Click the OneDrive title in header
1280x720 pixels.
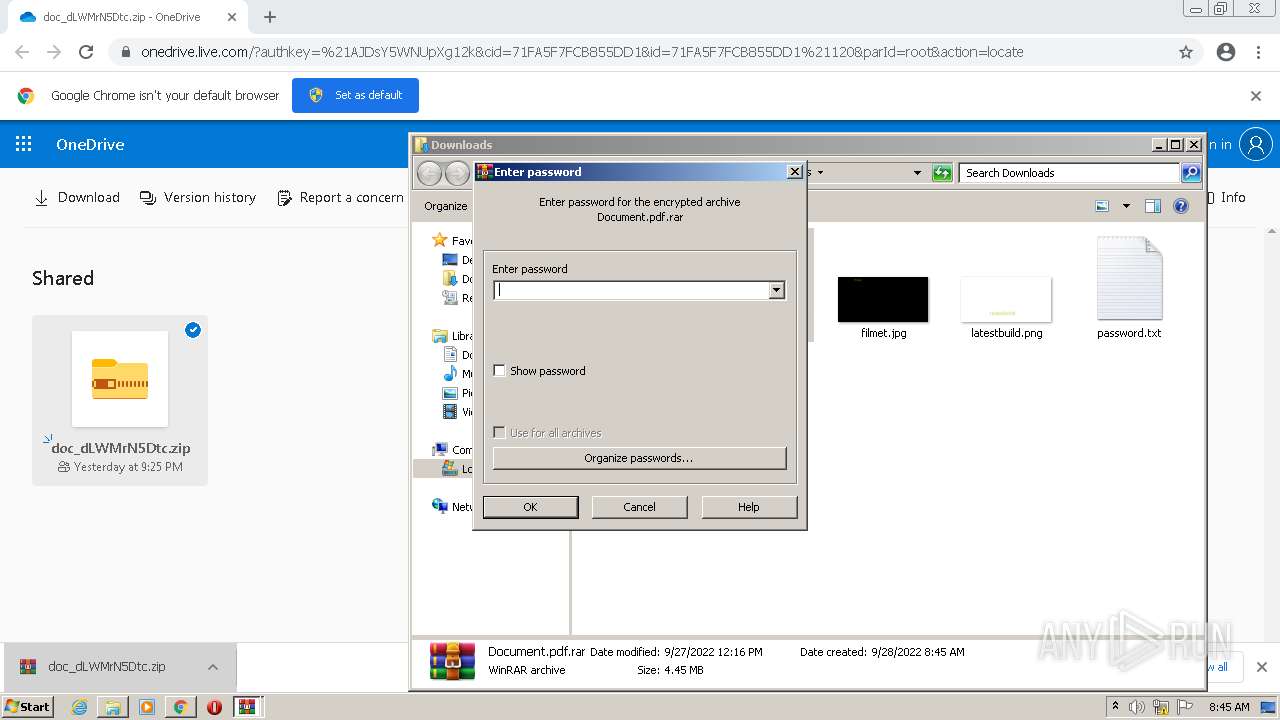[x=90, y=144]
